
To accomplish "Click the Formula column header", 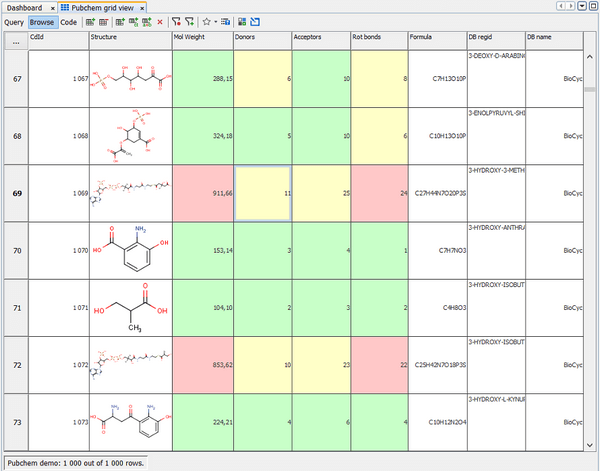I will (436, 38).
